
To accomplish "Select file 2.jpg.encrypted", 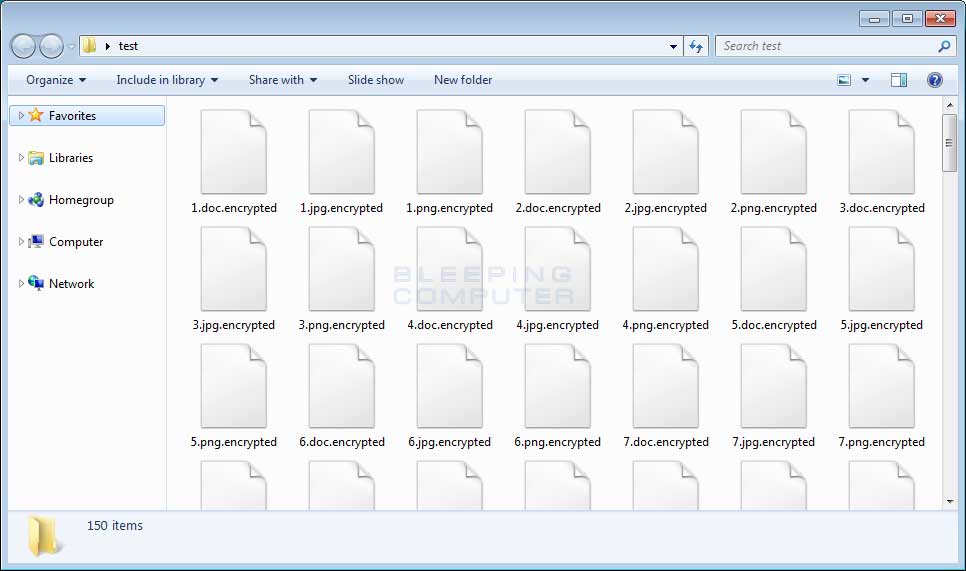I will click(665, 161).
